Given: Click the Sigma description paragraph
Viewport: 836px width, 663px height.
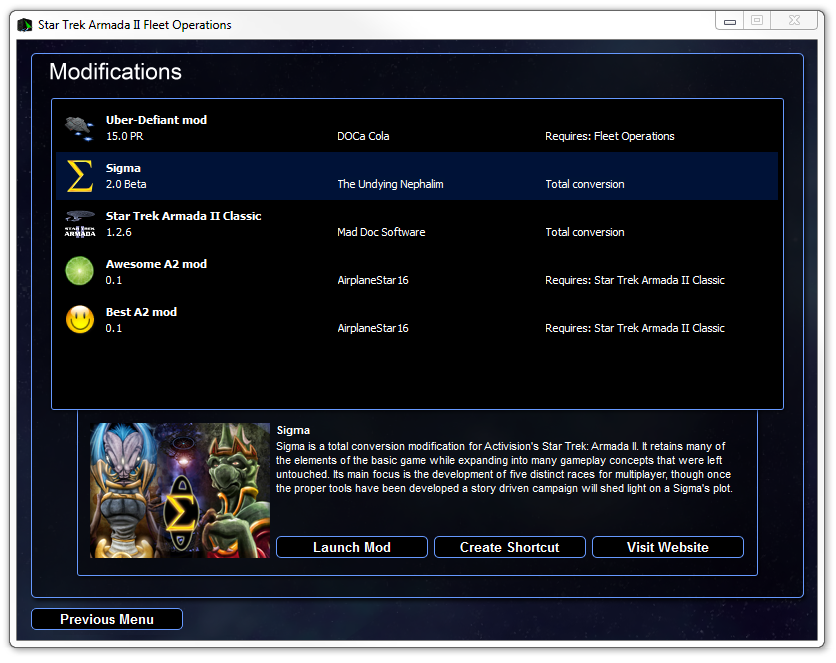Looking at the screenshot, I should pos(504,467).
